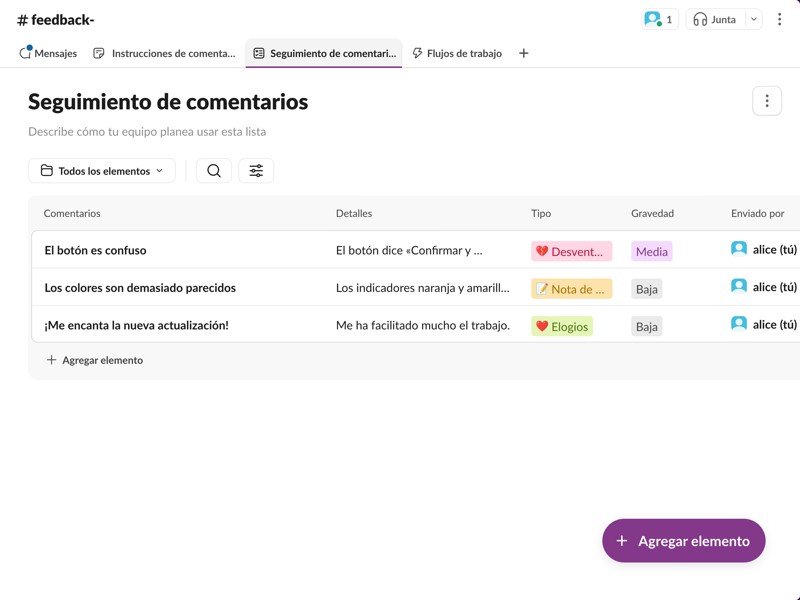This screenshot has width=800, height=600.
Task: Click the Comentarios column header
Action: tap(72, 213)
